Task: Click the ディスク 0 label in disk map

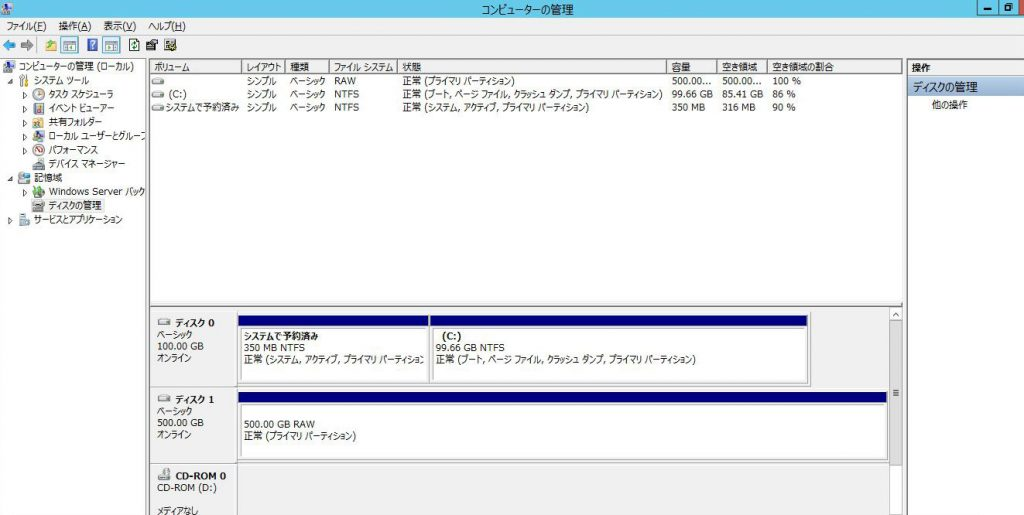Action: pyautogui.click(x=193, y=323)
